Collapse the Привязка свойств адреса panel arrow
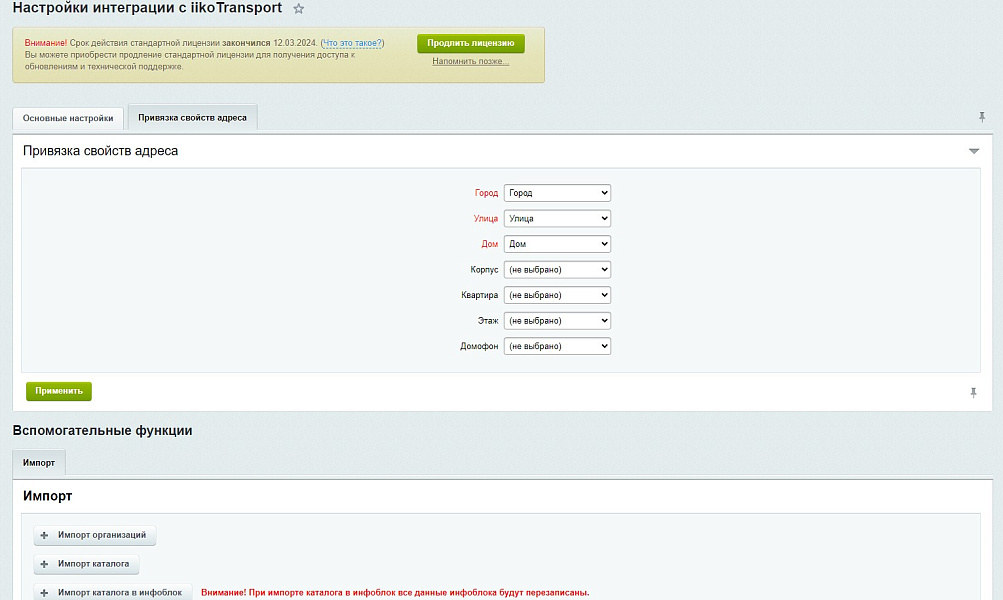Viewport: 1003px width, 600px height. (x=972, y=151)
